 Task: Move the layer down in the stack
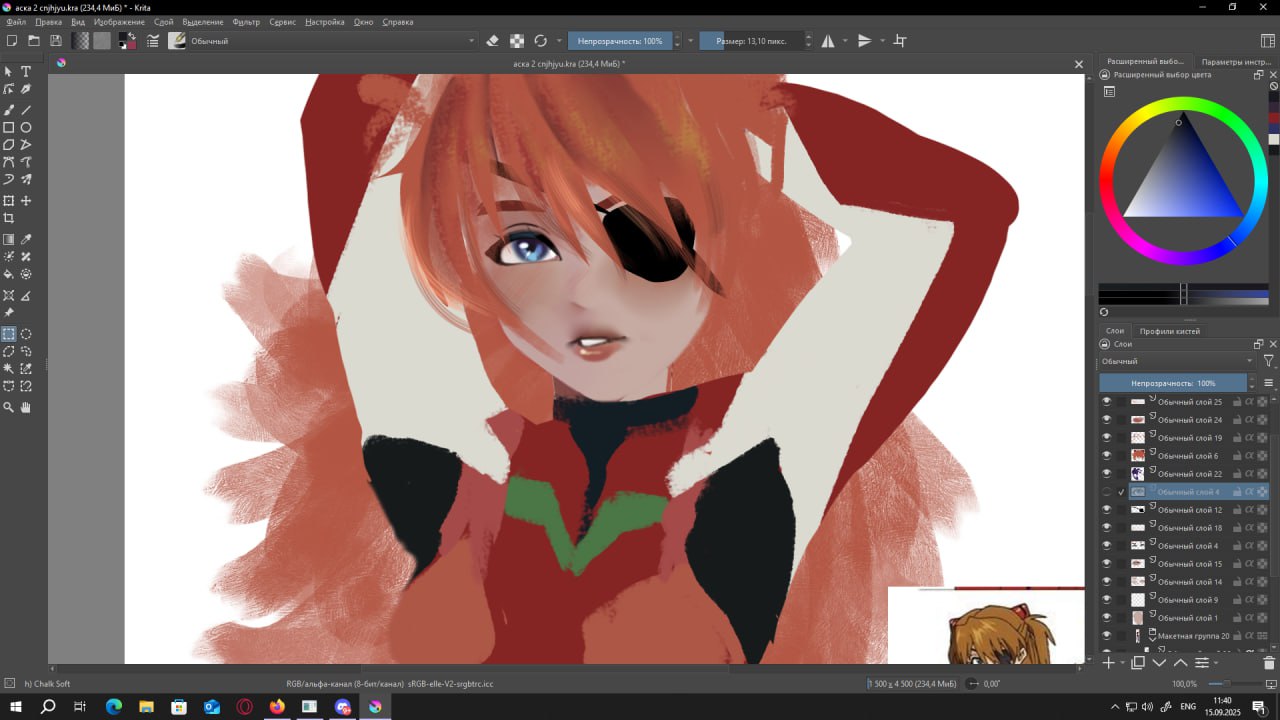click(1159, 663)
